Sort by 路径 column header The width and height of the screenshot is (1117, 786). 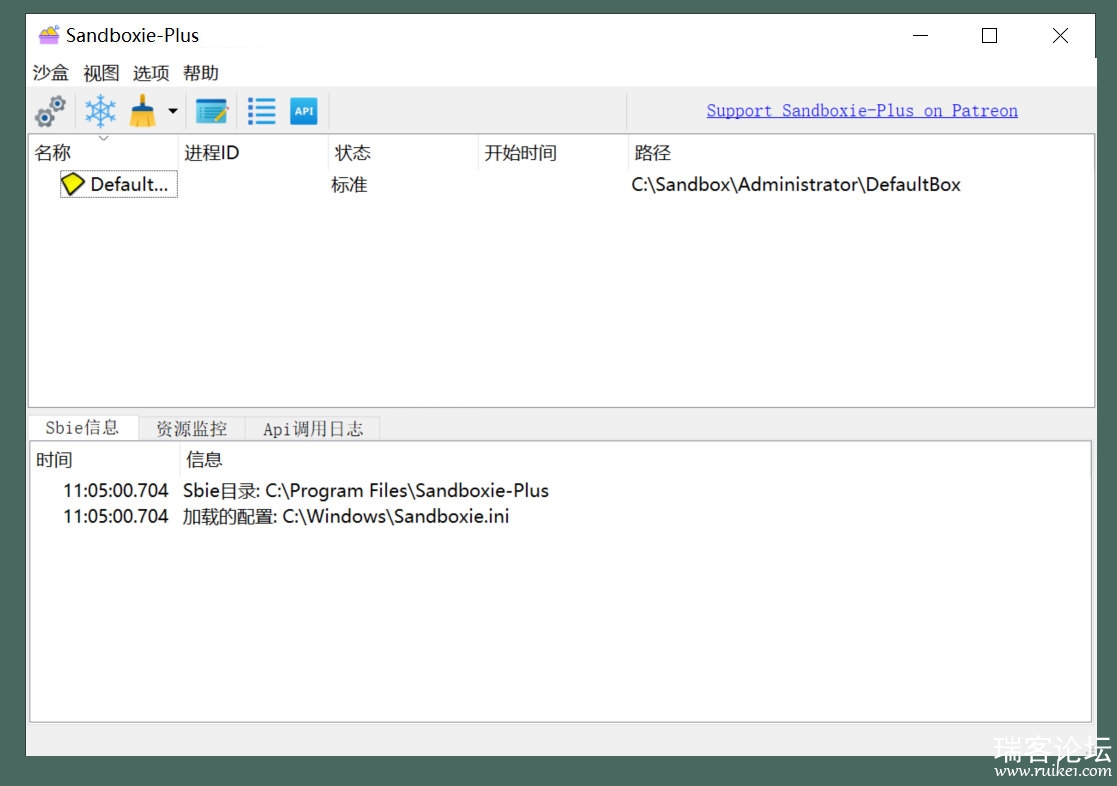(x=861, y=152)
